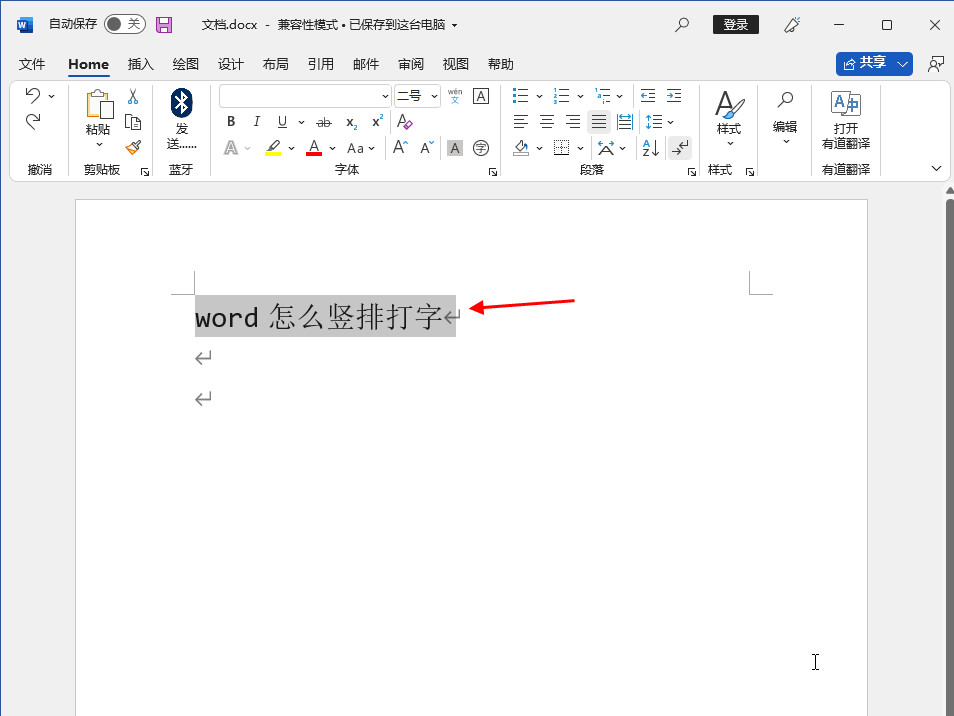Viewport: 954px width, 716px height.
Task: Apply distributed alignment
Action: point(625,122)
